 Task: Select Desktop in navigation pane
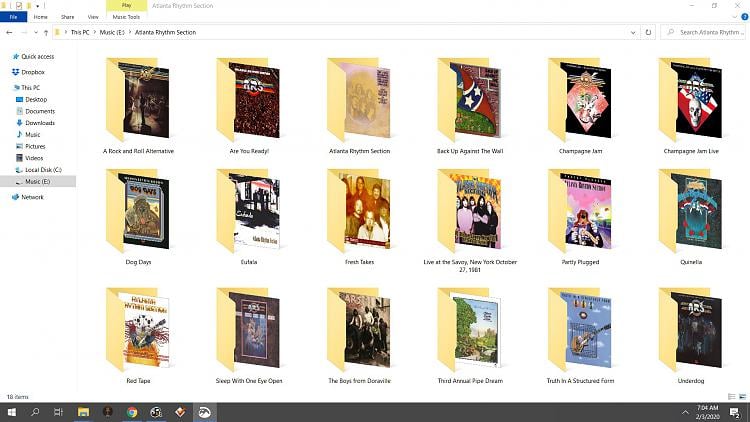[x=36, y=100]
